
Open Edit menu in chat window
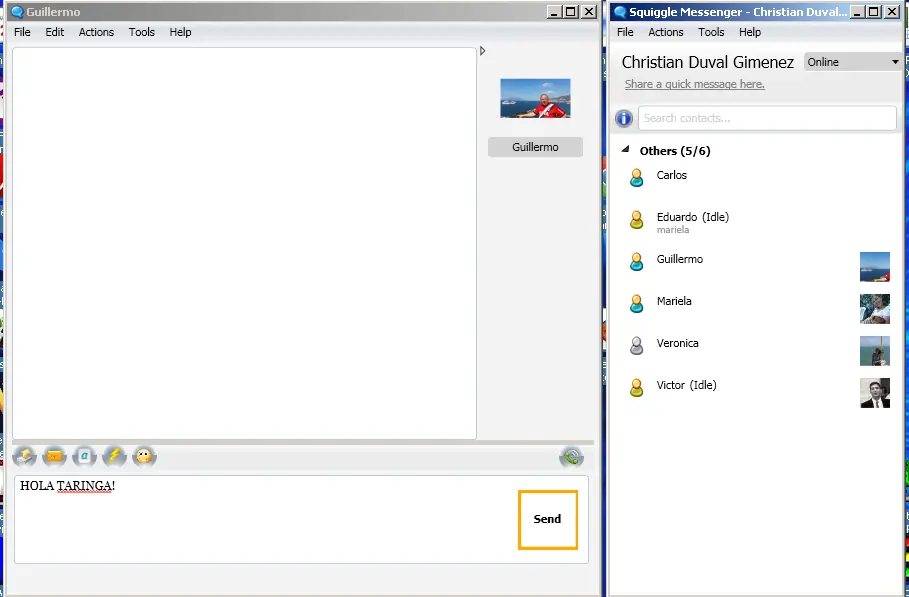click(x=54, y=32)
